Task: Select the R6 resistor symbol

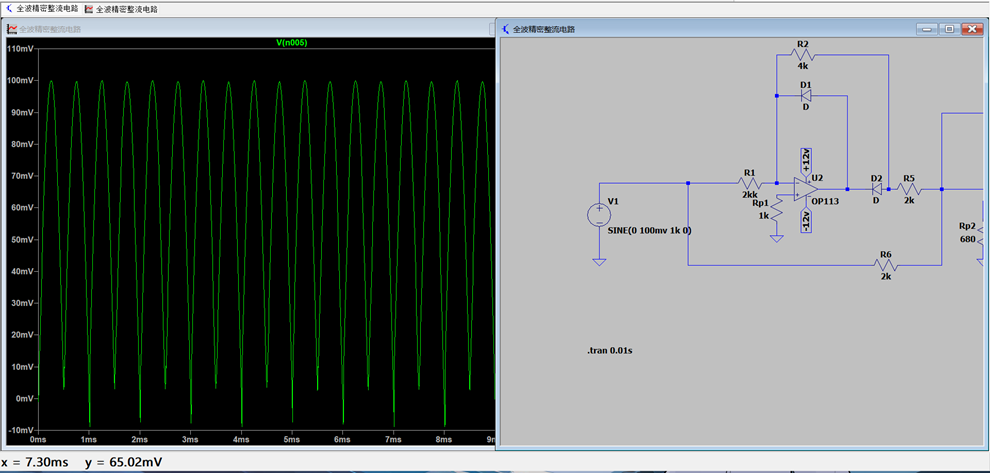Action: click(886, 265)
